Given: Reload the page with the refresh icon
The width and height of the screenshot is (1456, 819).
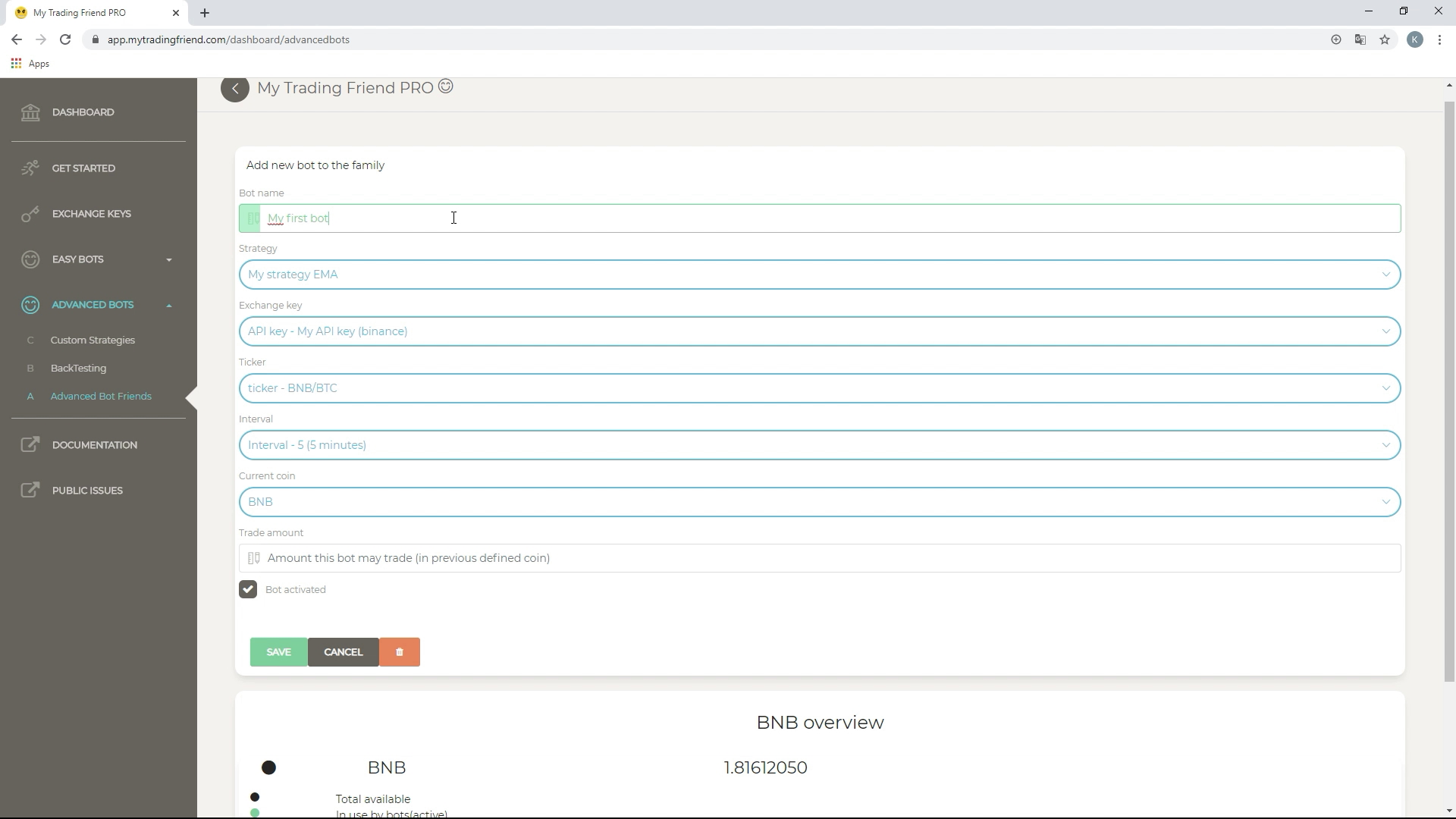Looking at the screenshot, I should pos(65,39).
